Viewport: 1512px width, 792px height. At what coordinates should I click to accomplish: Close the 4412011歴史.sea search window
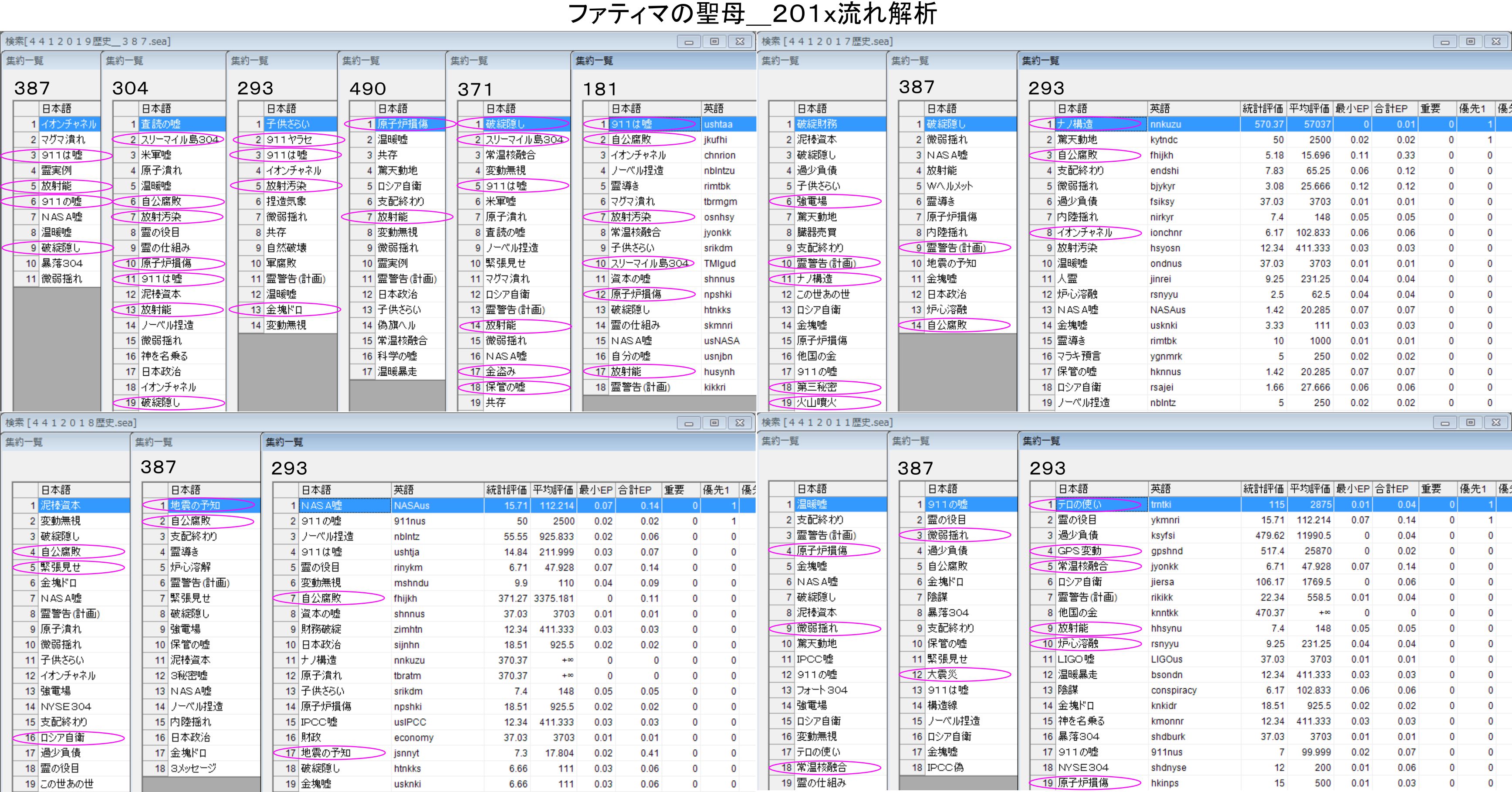(1496, 423)
